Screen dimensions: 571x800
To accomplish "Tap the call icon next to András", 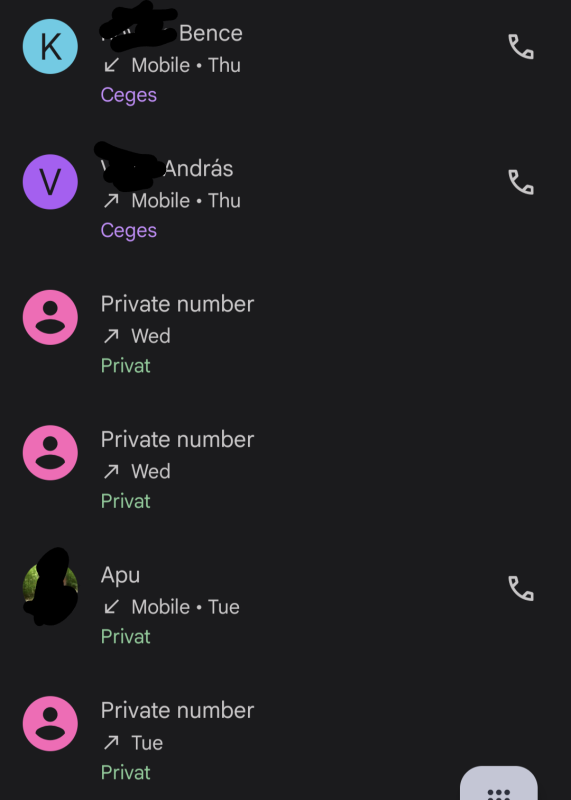I will point(521,182).
